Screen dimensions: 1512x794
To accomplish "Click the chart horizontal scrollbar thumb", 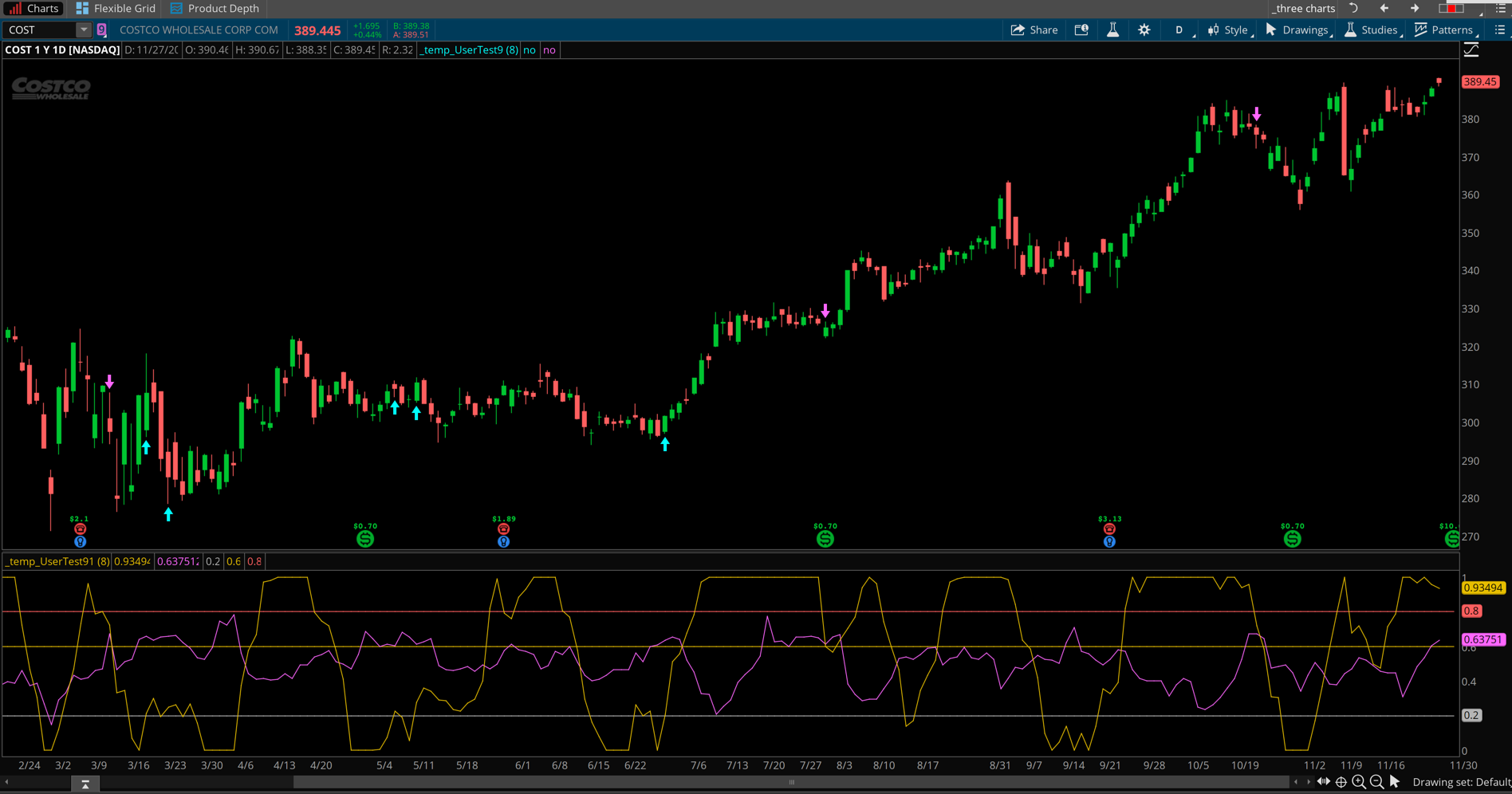I will [791, 782].
